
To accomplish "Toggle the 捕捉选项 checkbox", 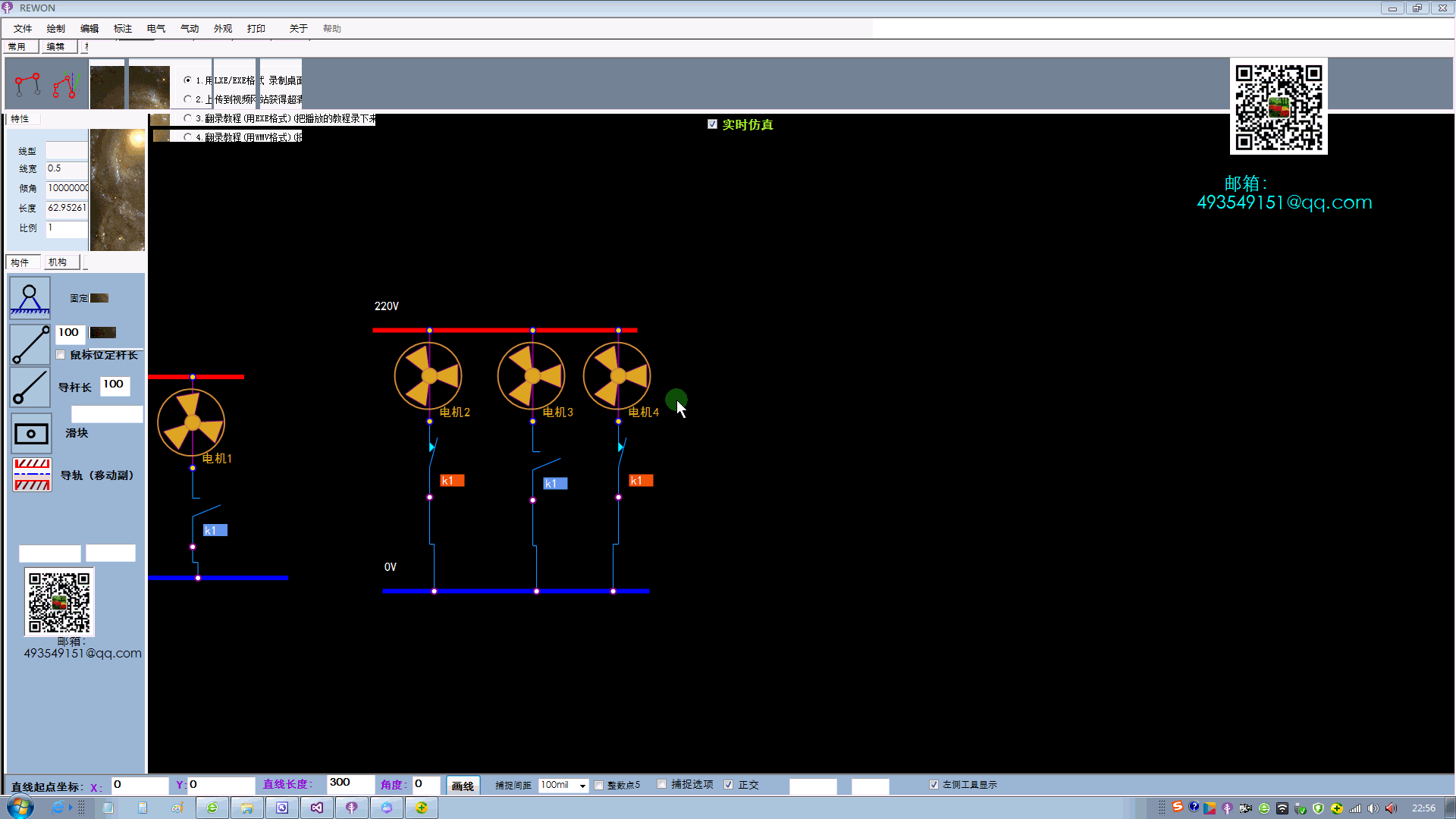I will 662,784.
